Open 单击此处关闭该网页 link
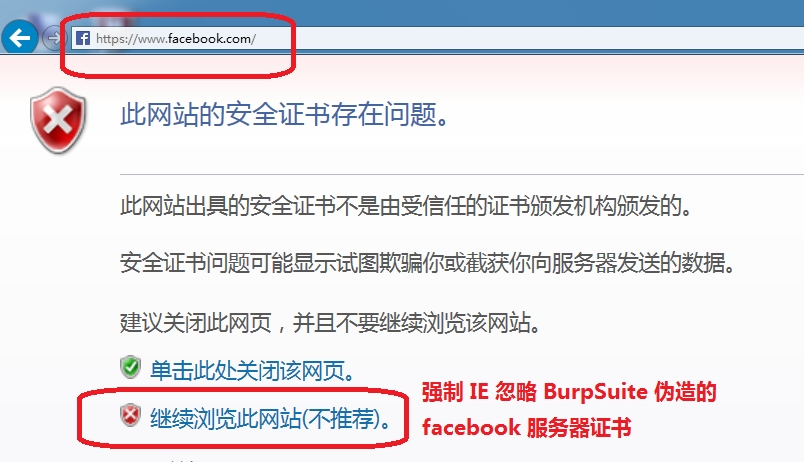The width and height of the screenshot is (804, 462). (x=252, y=370)
